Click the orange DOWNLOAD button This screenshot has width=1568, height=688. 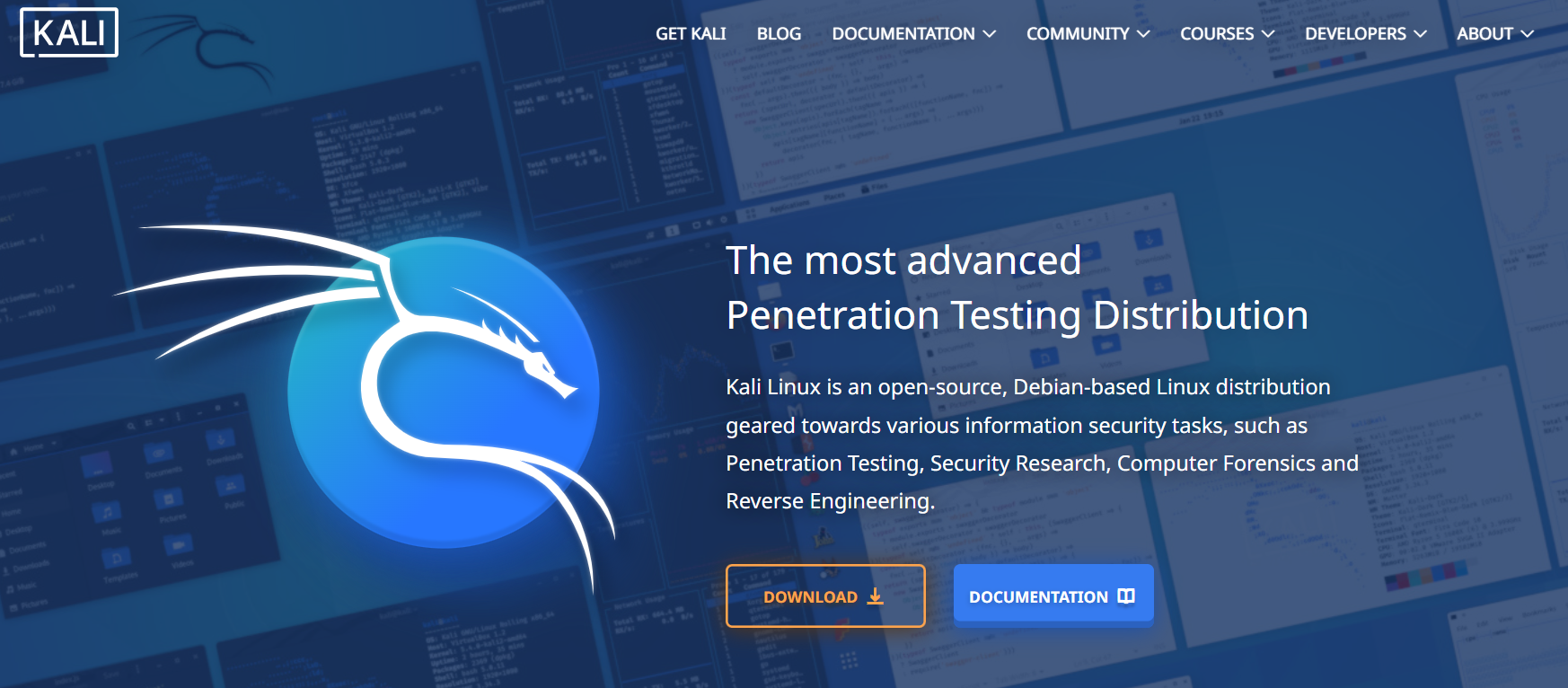(825, 595)
